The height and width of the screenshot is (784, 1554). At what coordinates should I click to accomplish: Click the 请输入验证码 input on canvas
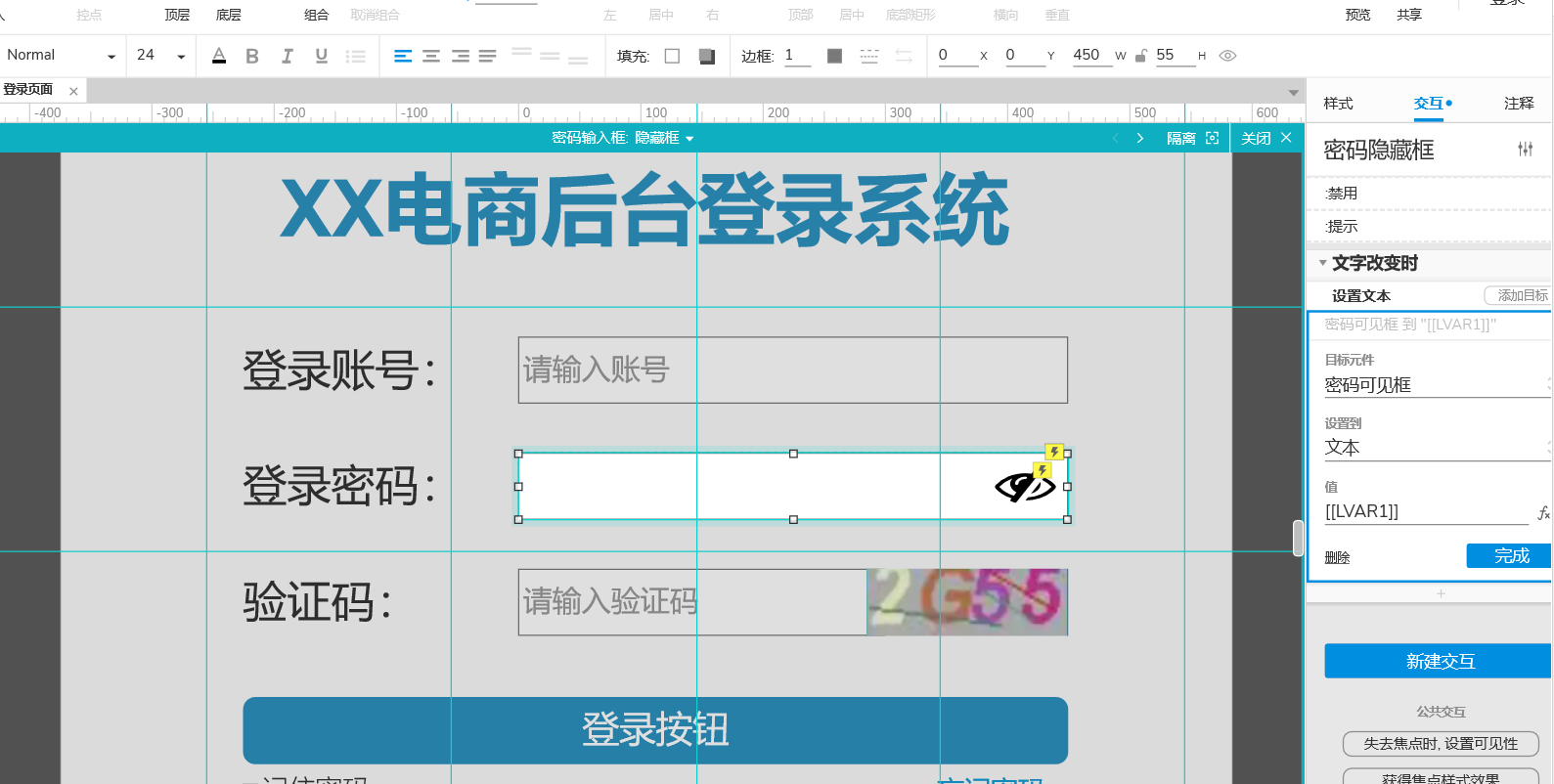(692, 602)
